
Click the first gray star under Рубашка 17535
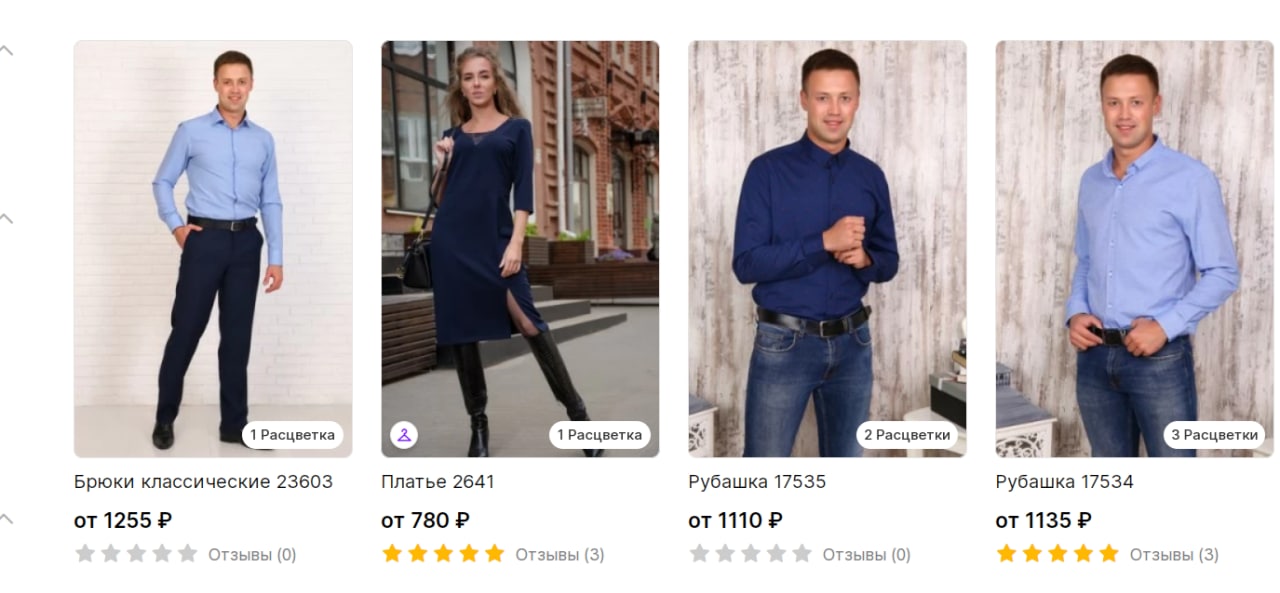pos(700,553)
